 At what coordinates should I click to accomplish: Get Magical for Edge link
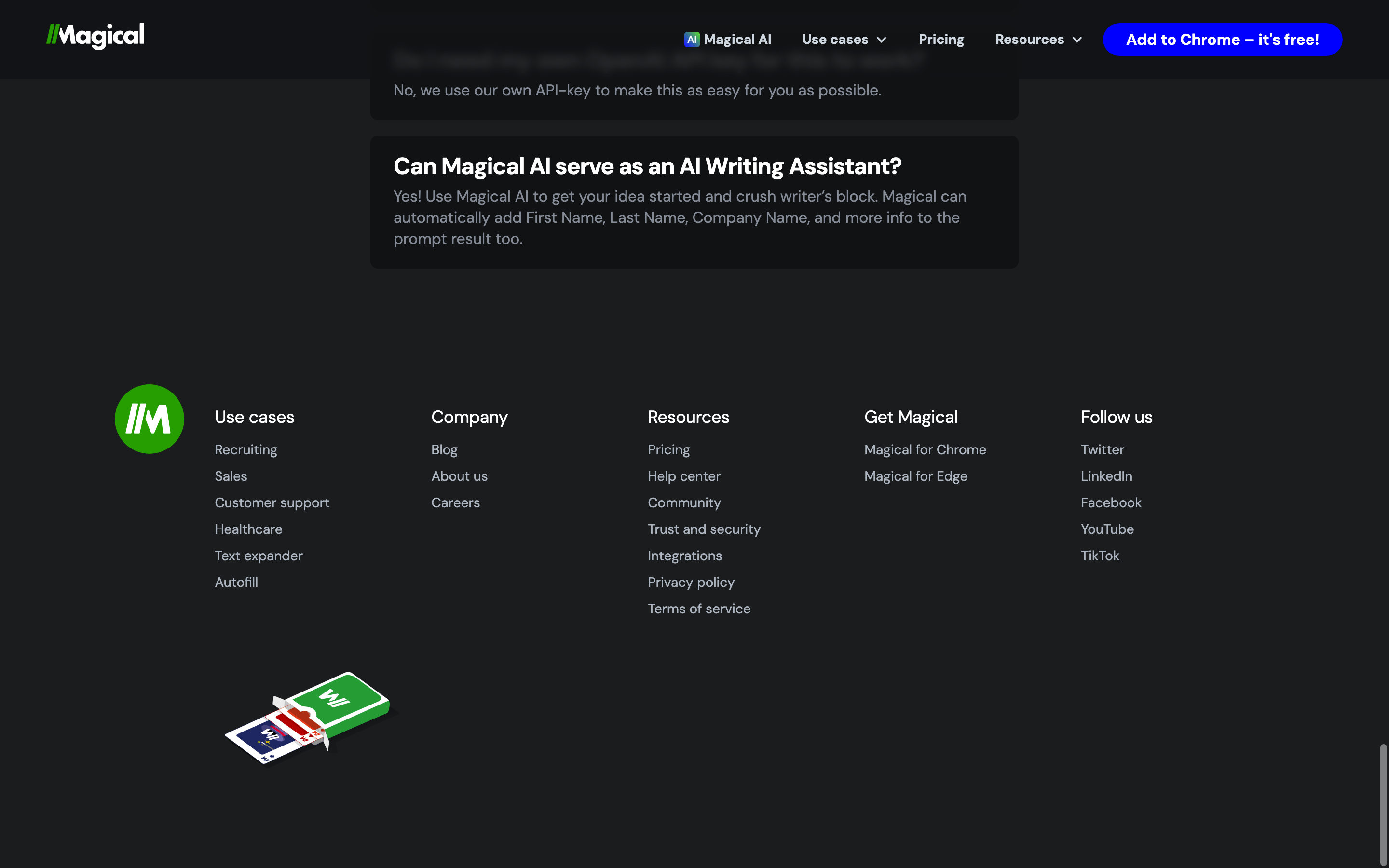coord(915,476)
